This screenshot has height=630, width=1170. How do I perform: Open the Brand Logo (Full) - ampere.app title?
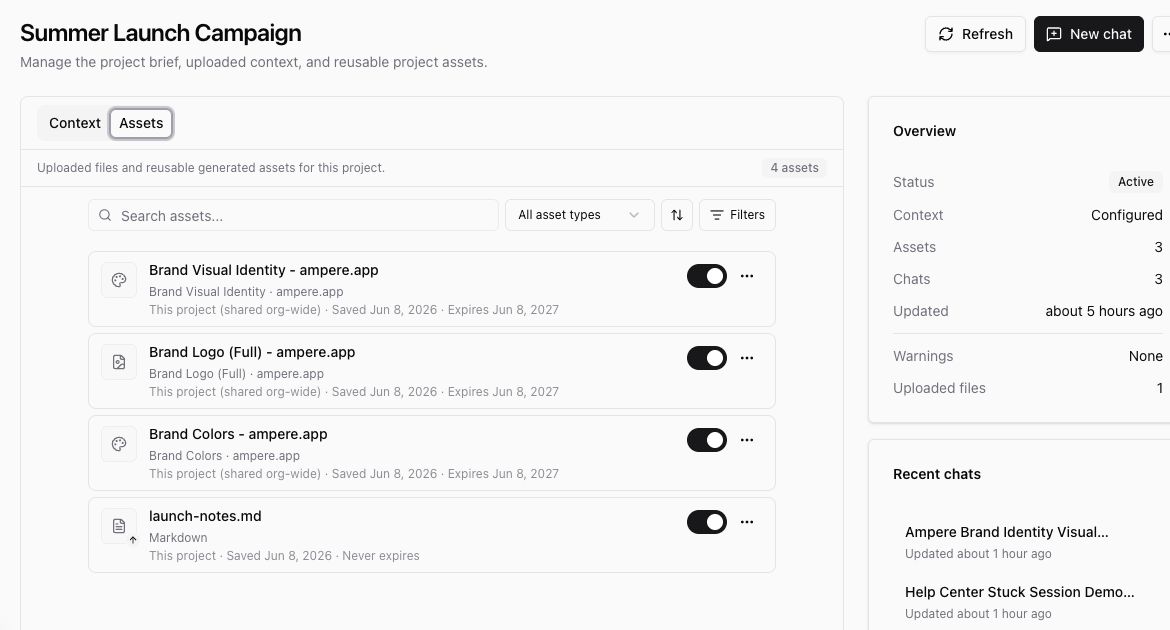pyautogui.click(x=252, y=352)
